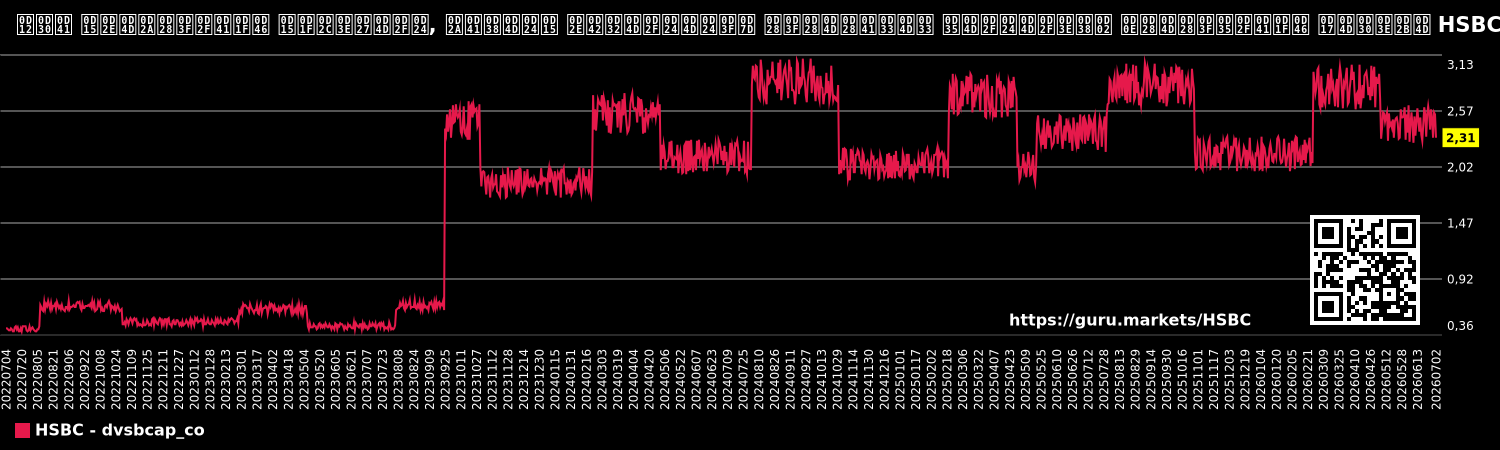The width and height of the screenshot is (1500, 450).
Task: Click the 20250423 date label
Action: tap(1011, 378)
